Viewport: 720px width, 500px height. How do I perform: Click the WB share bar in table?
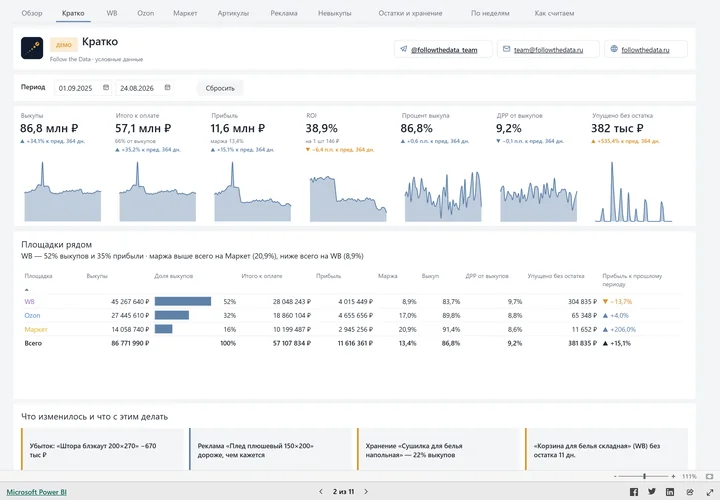(x=183, y=301)
